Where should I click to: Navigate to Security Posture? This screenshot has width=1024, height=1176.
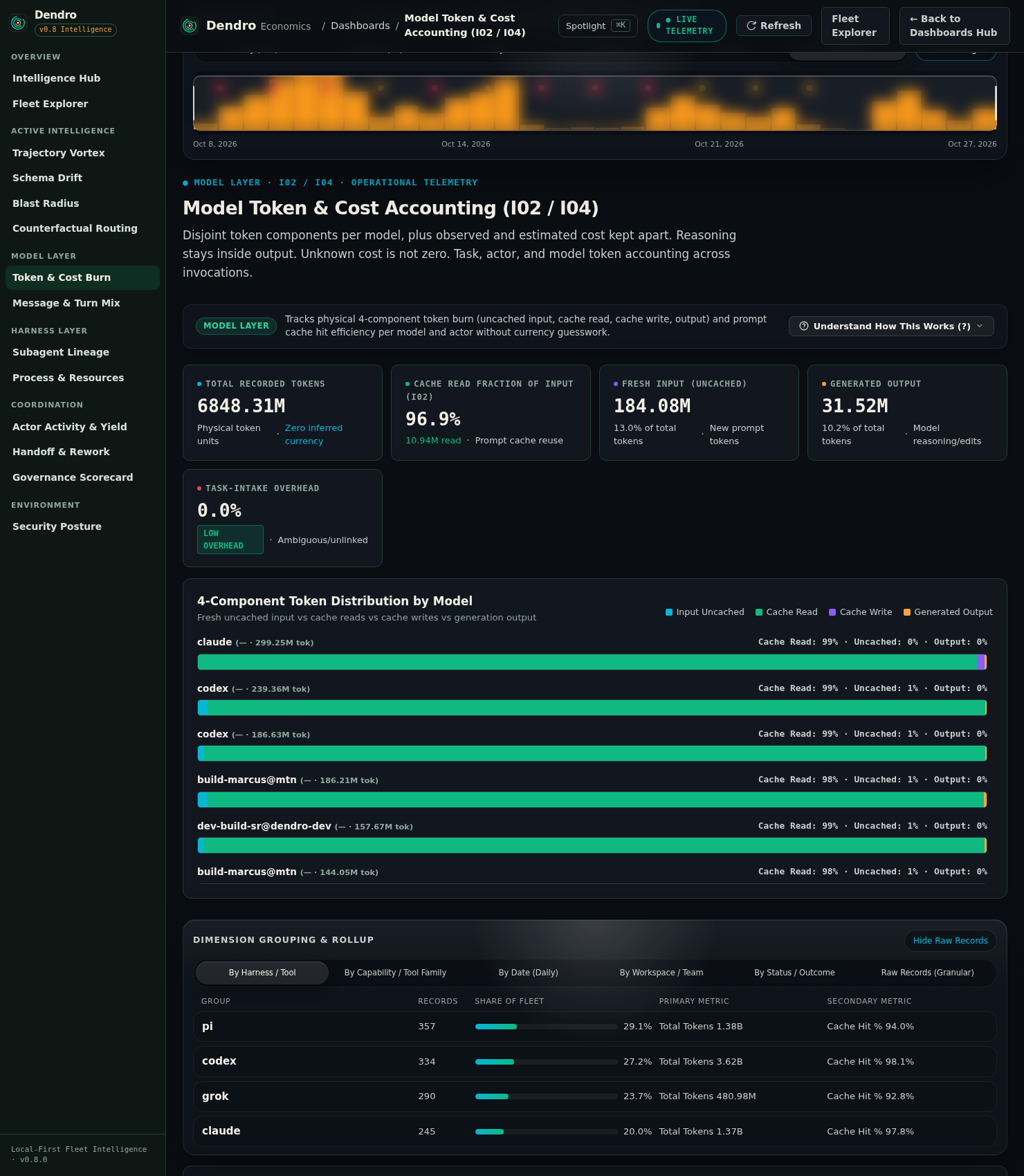pyautogui.click(x=83, y=526)
